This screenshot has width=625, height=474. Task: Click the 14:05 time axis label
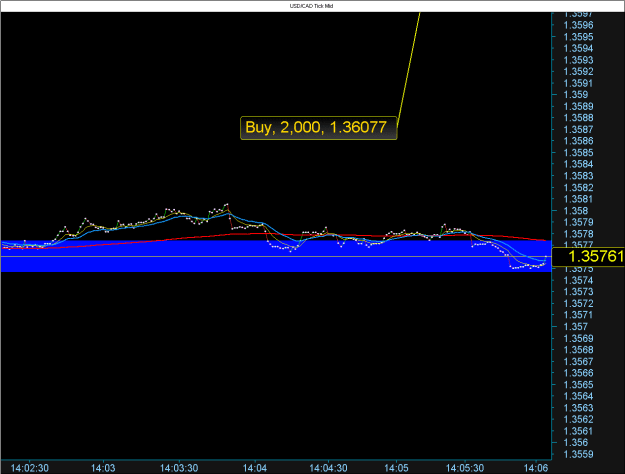click(397, 468)
